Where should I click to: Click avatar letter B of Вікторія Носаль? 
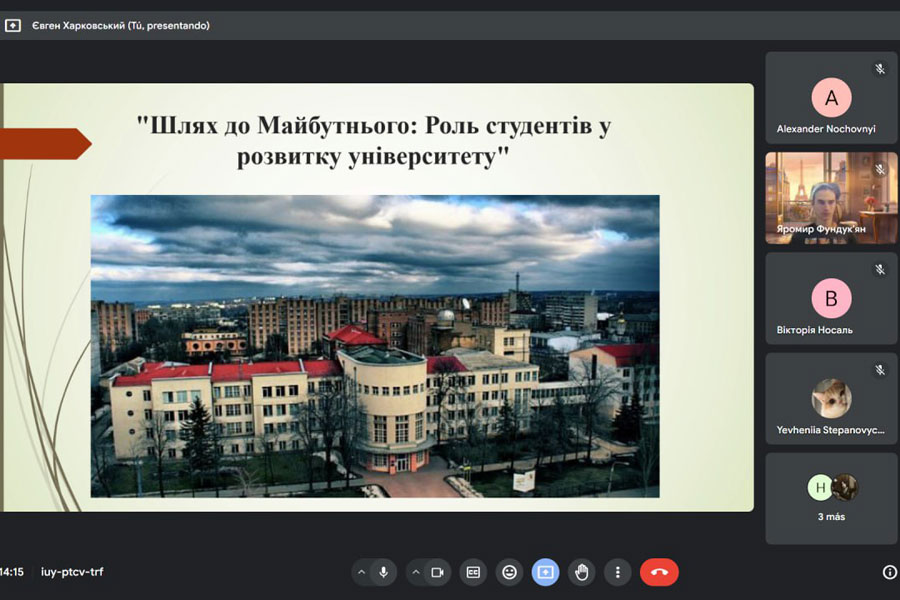(831, 299)
